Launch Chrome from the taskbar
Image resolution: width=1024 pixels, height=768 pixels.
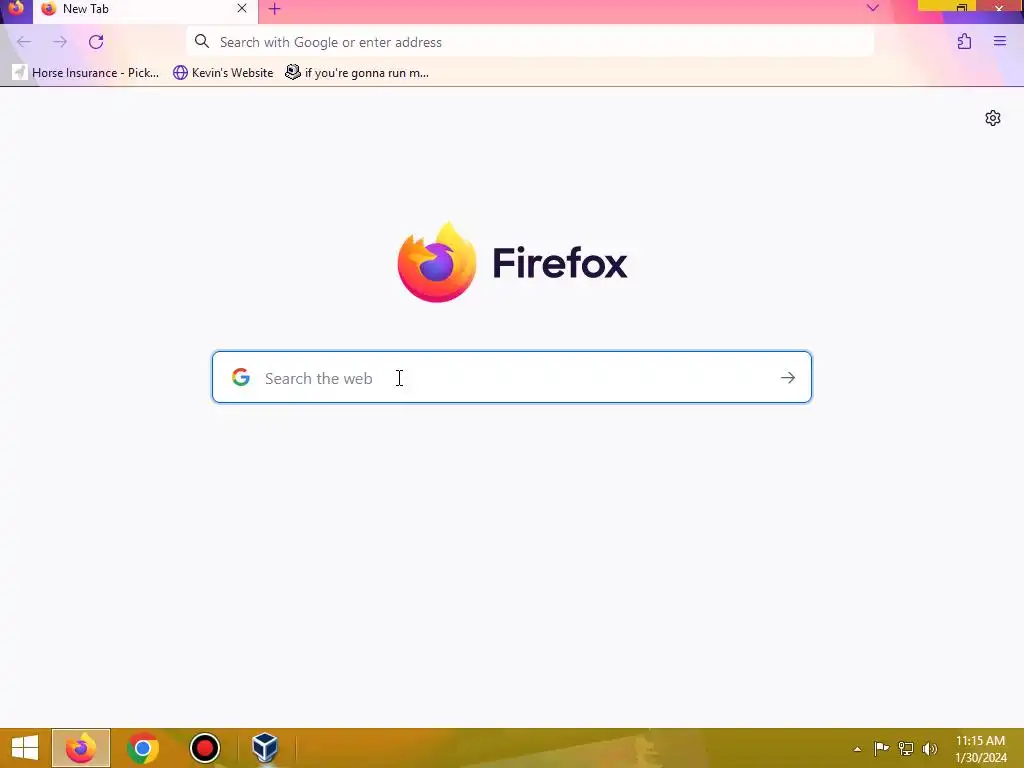pos(142,748)
